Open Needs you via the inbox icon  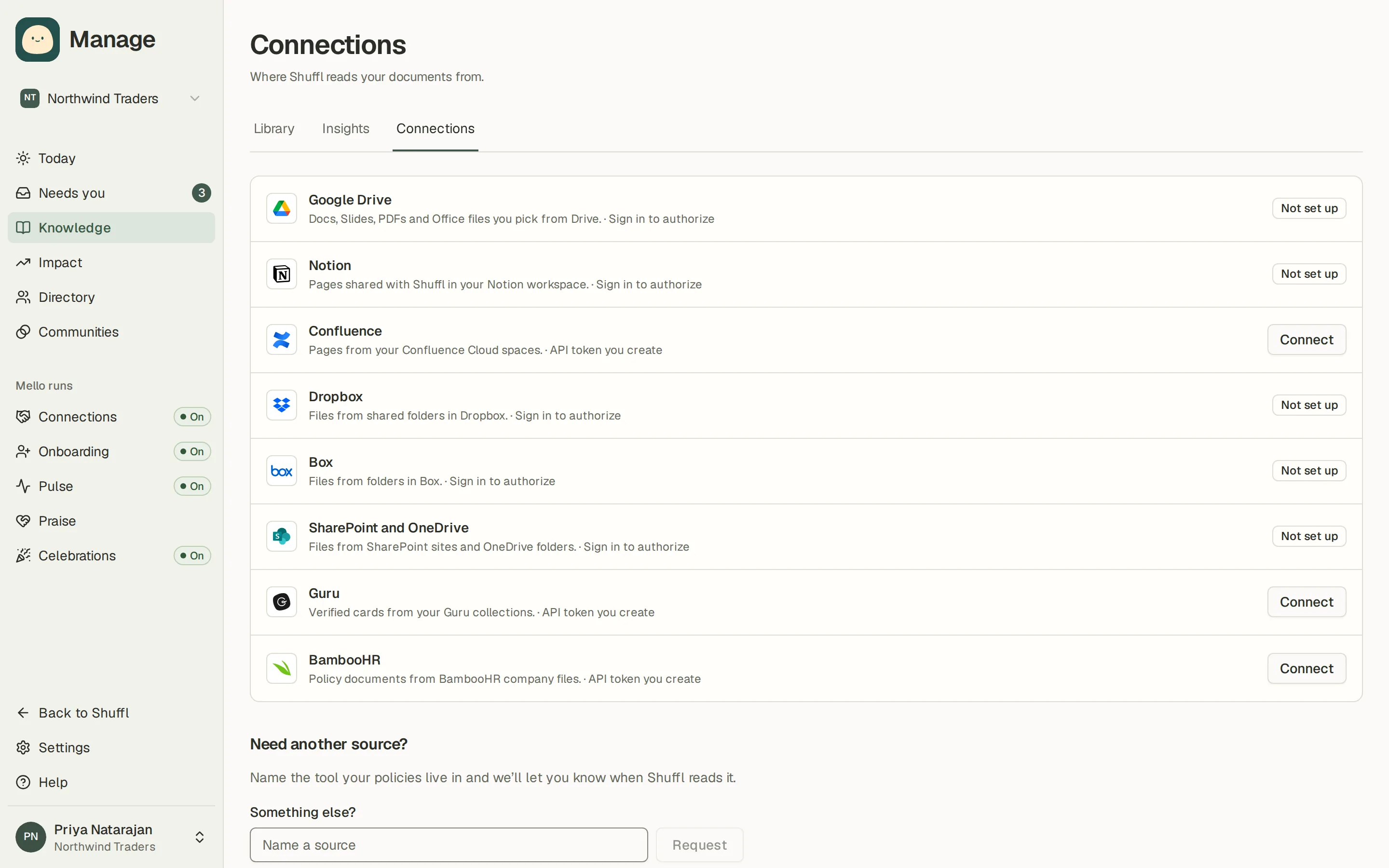tap(23, 193)
